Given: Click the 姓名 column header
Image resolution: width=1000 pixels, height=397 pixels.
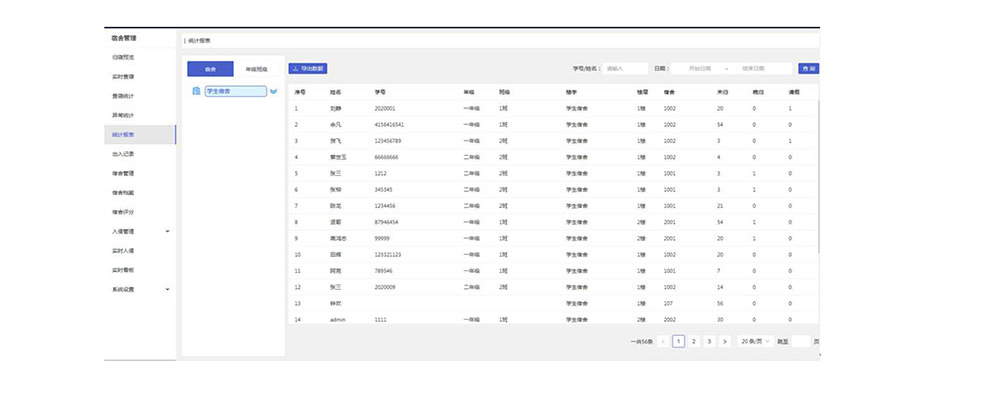Looking at the screenshot, I should (336, 93).
